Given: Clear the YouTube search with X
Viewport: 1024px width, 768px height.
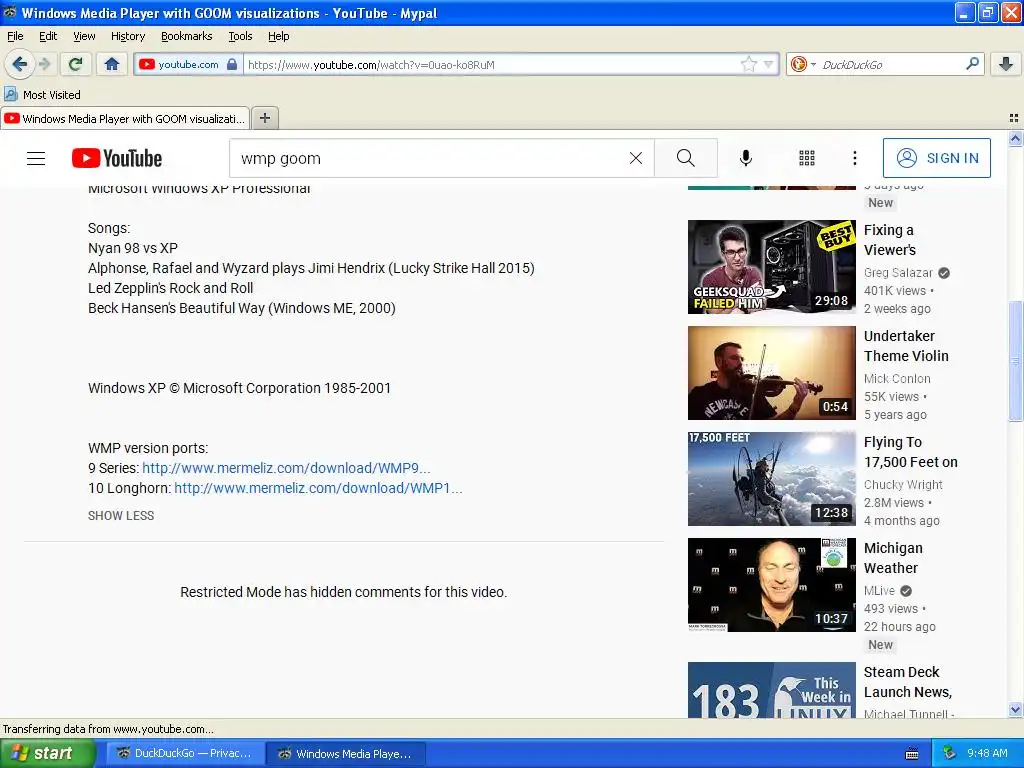Looking at the screenshot, I should 635,158.
